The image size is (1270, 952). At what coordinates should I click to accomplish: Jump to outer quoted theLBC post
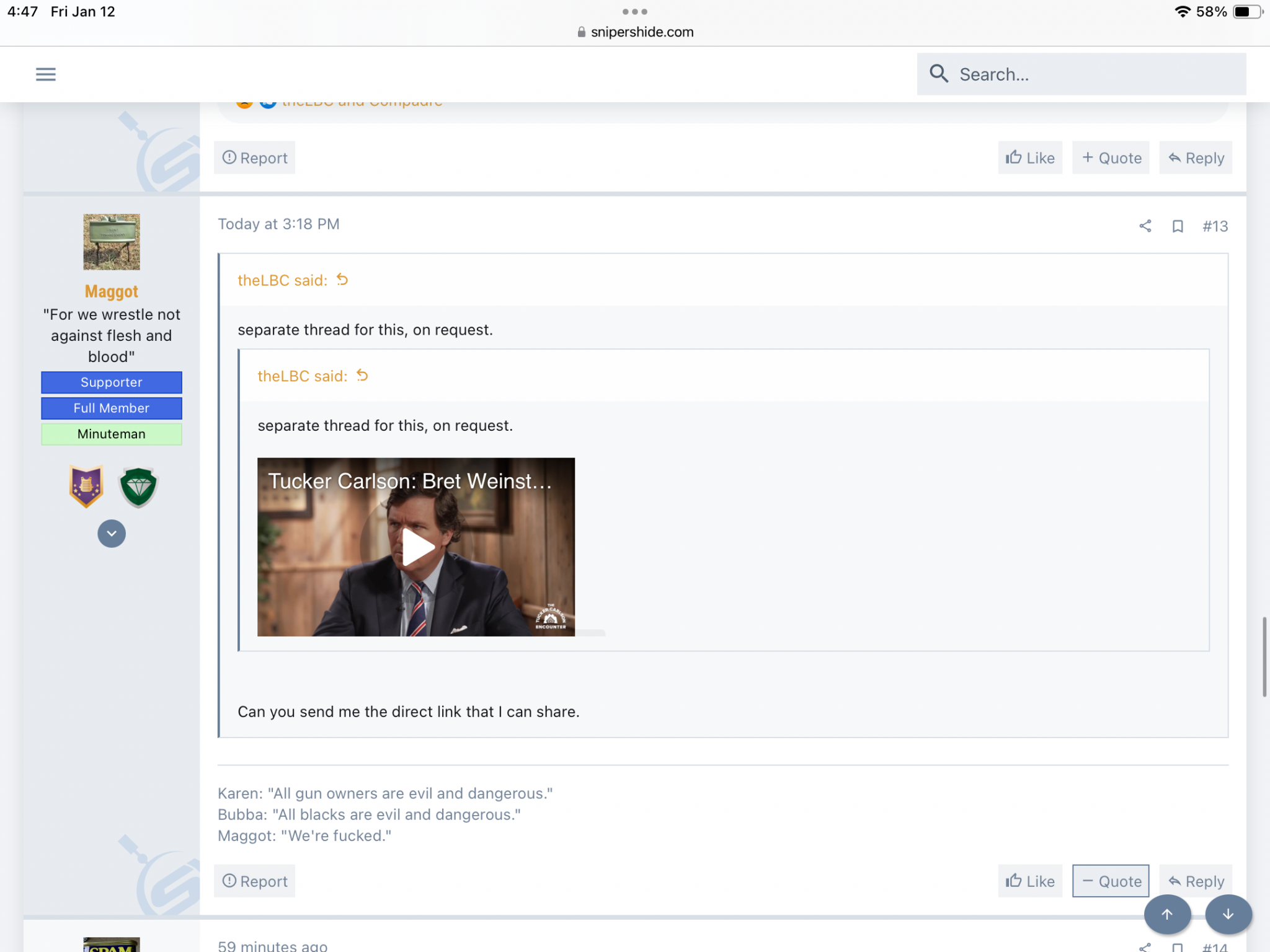(x=282, y=280)
